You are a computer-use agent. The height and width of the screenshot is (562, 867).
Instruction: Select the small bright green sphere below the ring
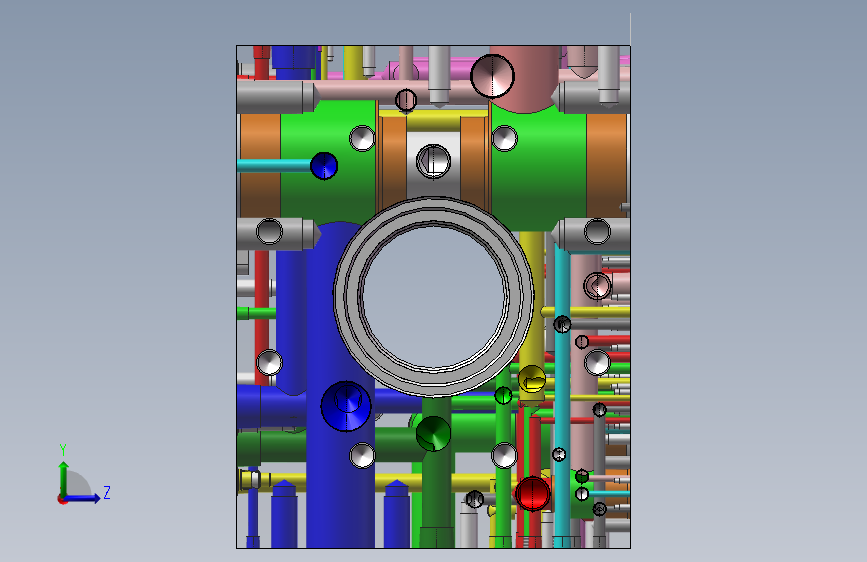point(503,396)
